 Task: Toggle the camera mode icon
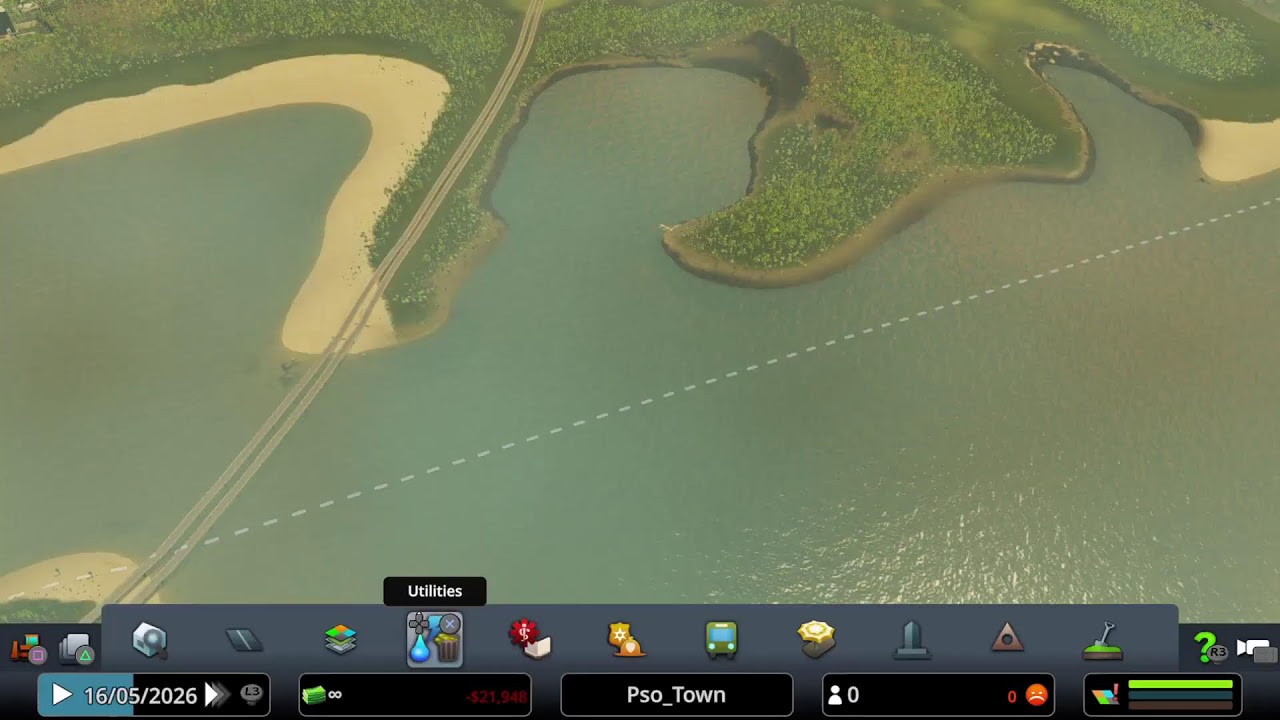[x=1257, y=650]
